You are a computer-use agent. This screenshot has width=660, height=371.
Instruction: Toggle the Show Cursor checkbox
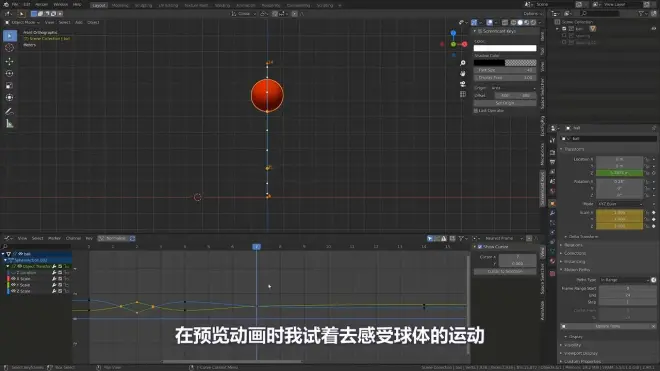pos(480,247)
